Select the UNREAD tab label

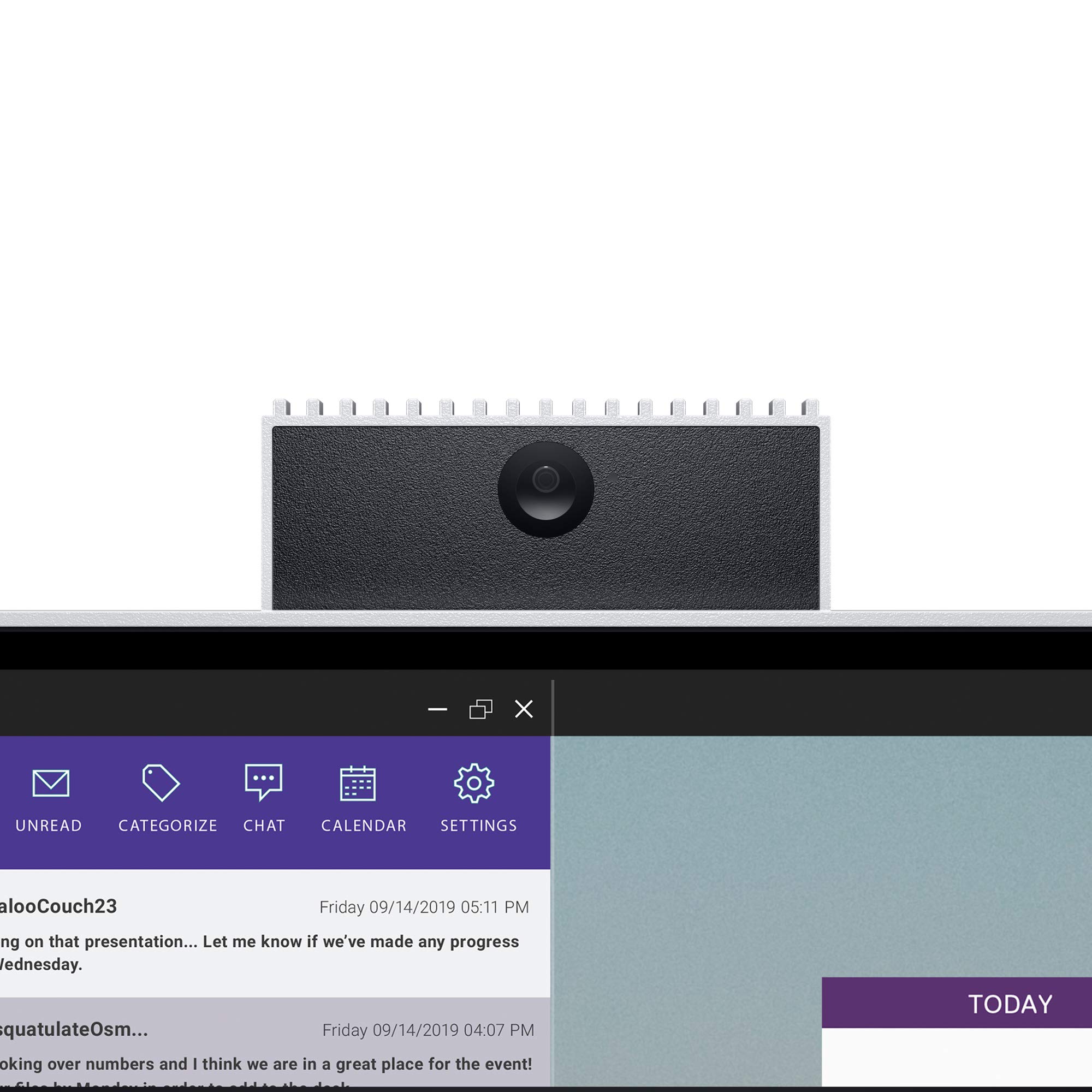[x=48, y=825]
